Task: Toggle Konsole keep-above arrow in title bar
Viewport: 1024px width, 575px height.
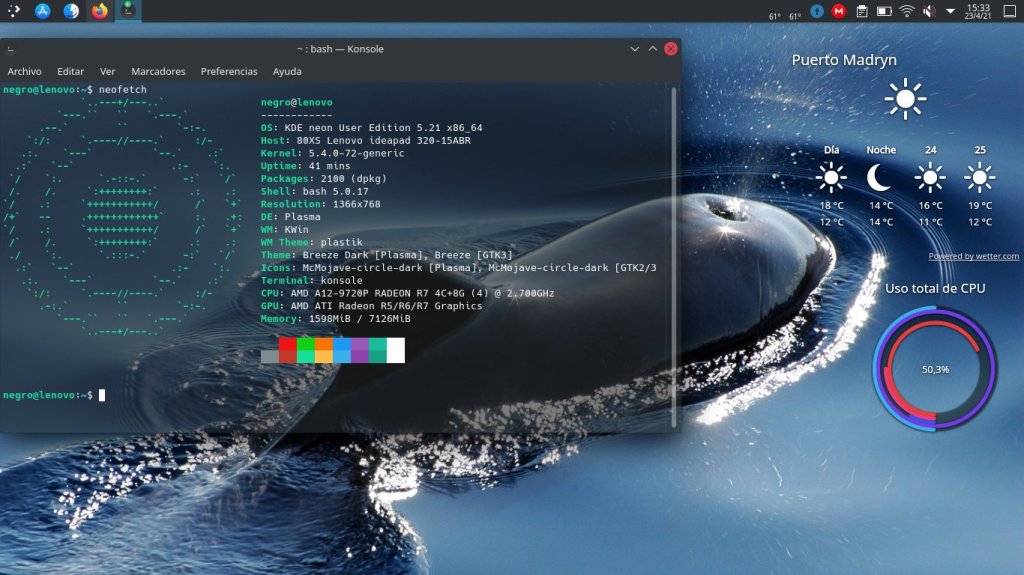Action: point(653,48)
